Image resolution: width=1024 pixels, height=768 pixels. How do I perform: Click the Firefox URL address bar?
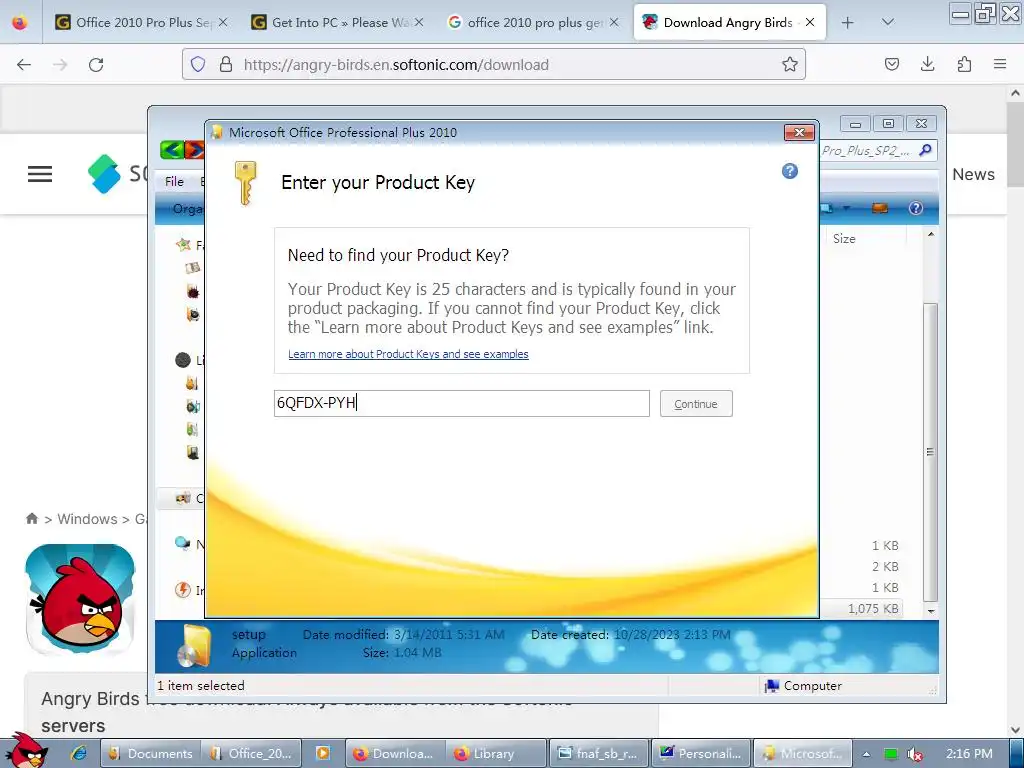[494, 64]
